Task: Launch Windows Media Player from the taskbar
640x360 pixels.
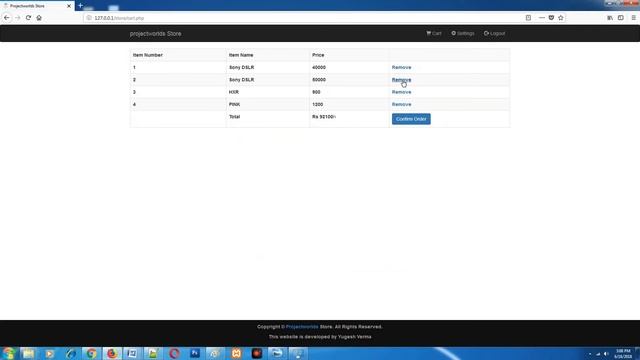Action: tap(49, 353)
